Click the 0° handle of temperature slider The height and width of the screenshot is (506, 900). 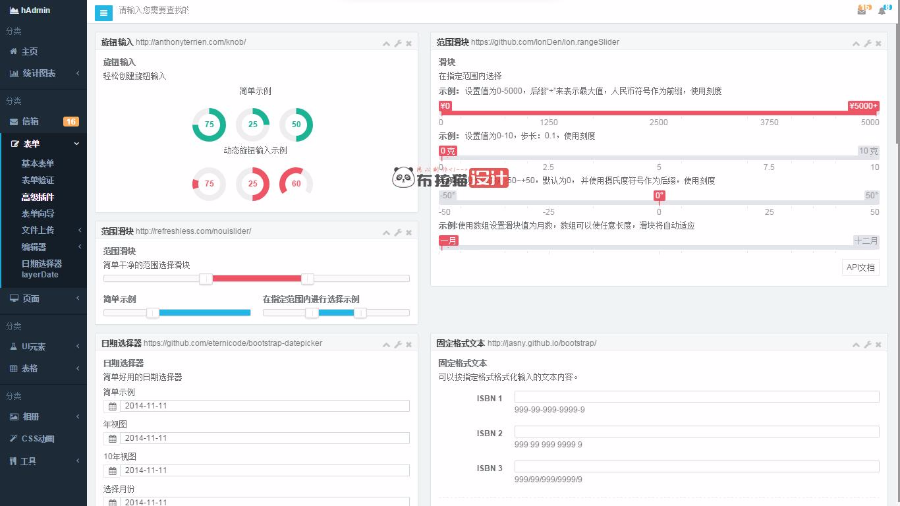(659, 196)
